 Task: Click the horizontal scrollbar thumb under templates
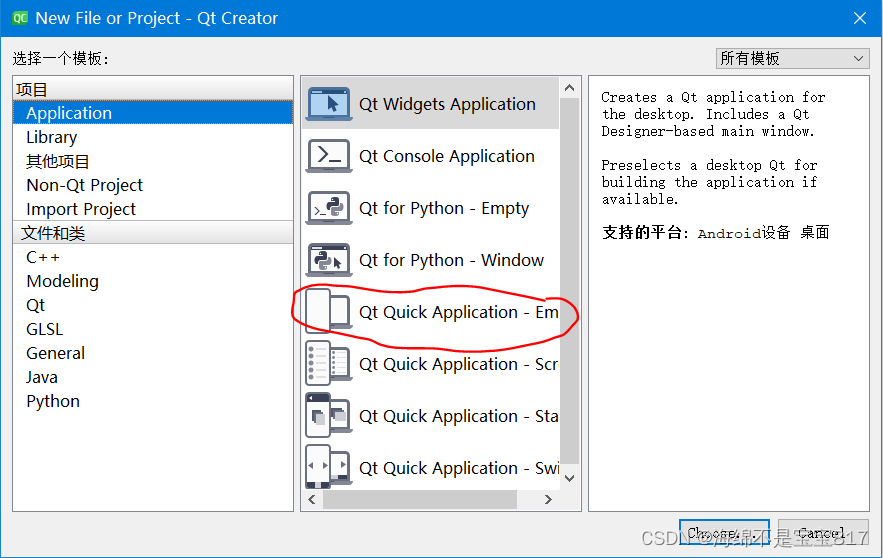point(420,499)
